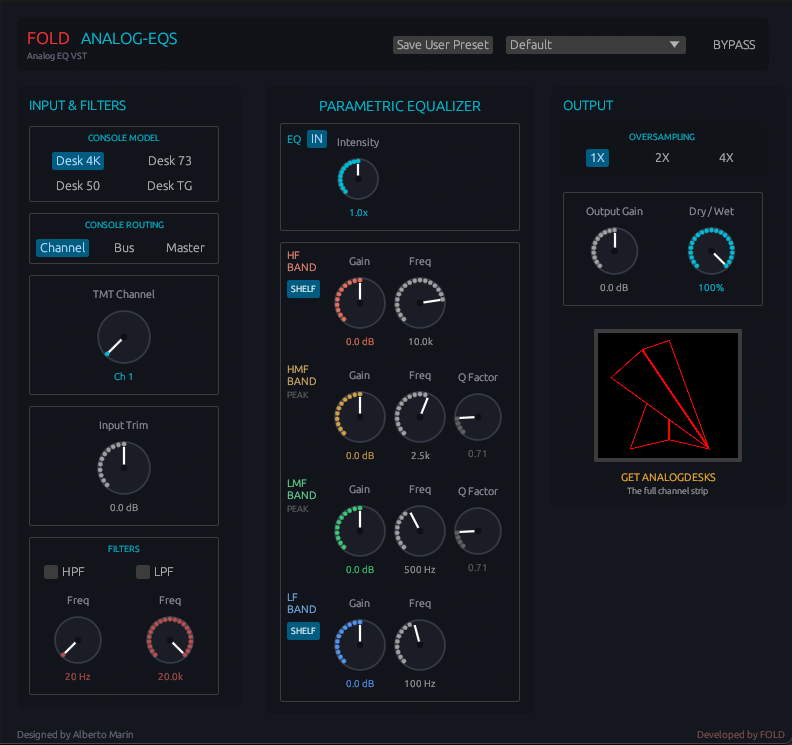Image resolution: width=792 pixels, height=745 pixels.
Task: Click the Dry/Wet knob
Action: 711,251
